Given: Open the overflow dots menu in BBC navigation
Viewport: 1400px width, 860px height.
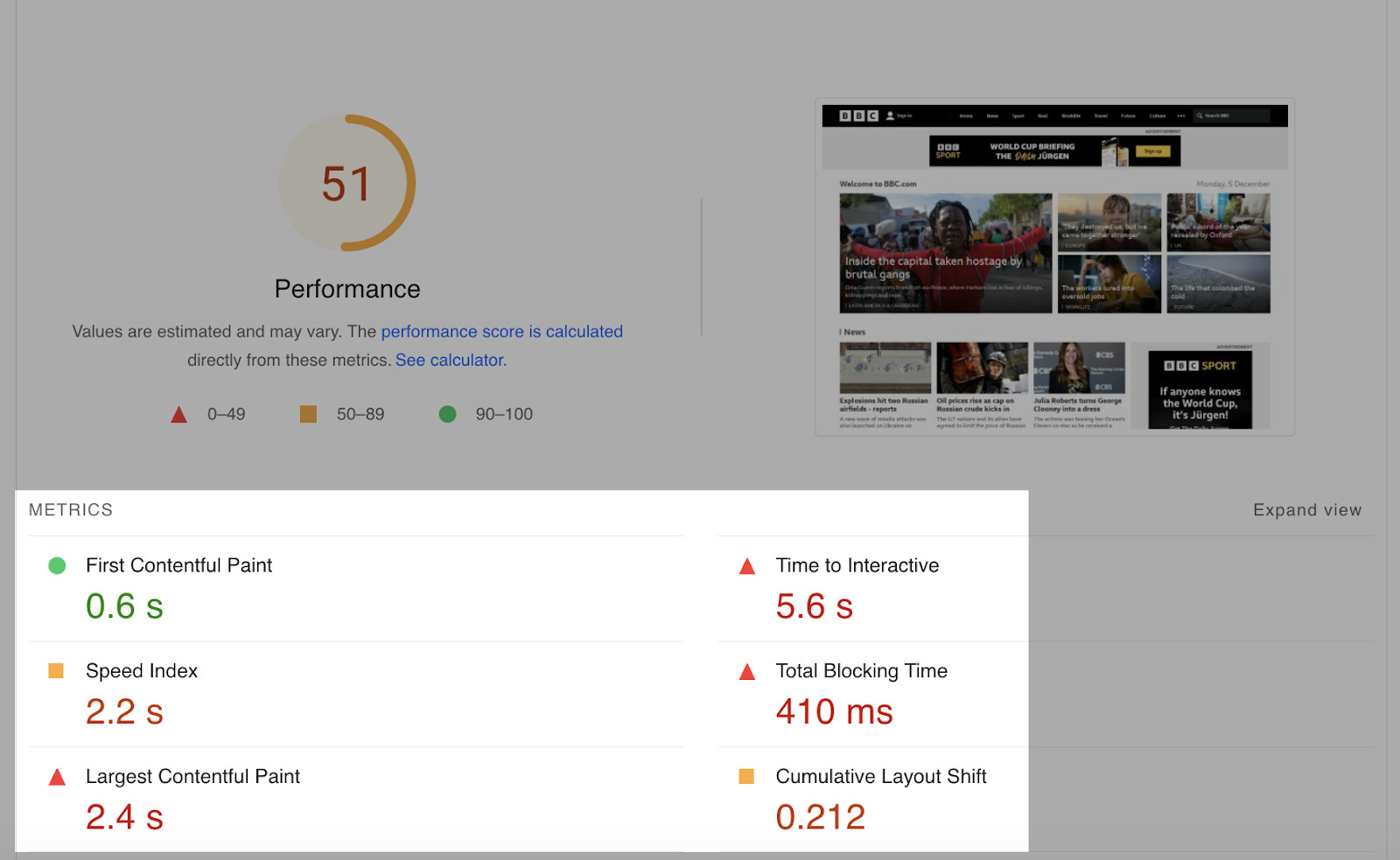Looking at the screenshot, I should (x=1181, y=115).
